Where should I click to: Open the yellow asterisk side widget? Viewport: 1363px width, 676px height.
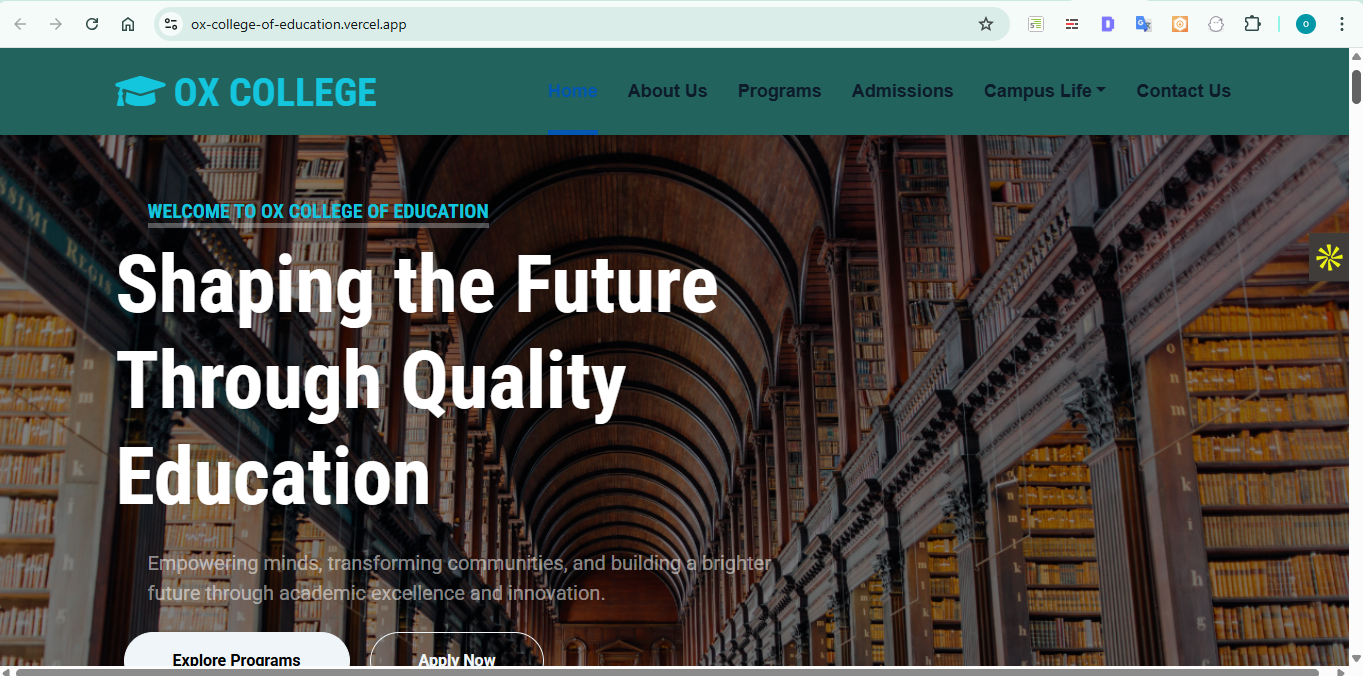pyautogui.click(x=1329, y=257)
